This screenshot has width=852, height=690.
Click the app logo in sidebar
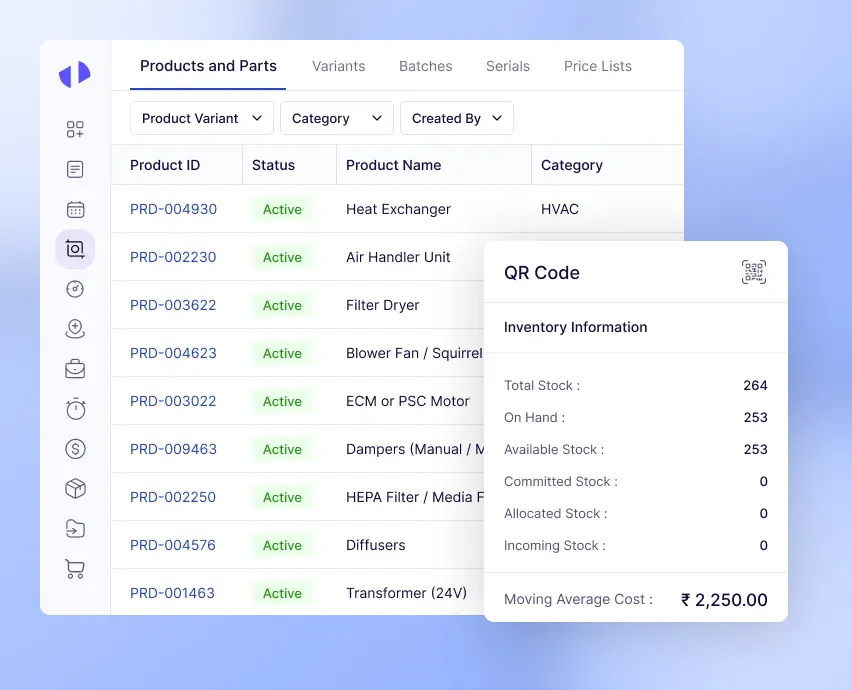pyautogui.click(x=75, y=74)
